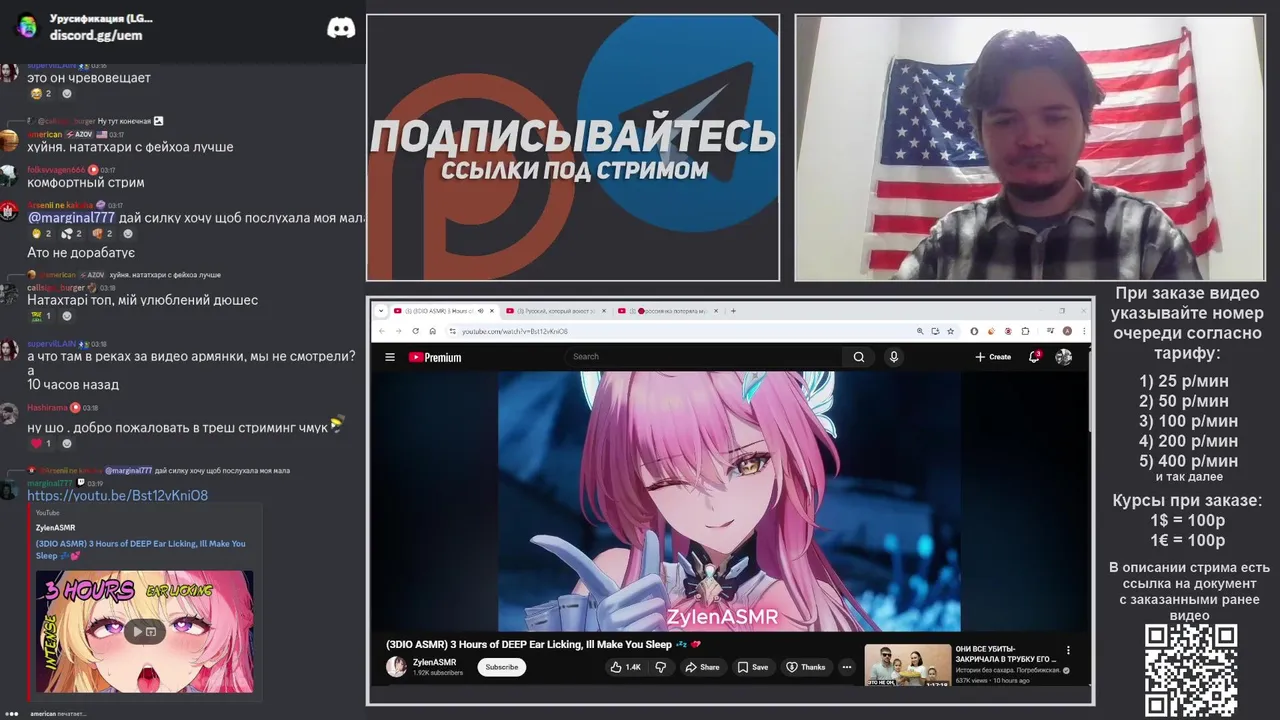Open site information icon in address bar
The width and height of the screenshot is (1280, 720).
click(451, 331)
